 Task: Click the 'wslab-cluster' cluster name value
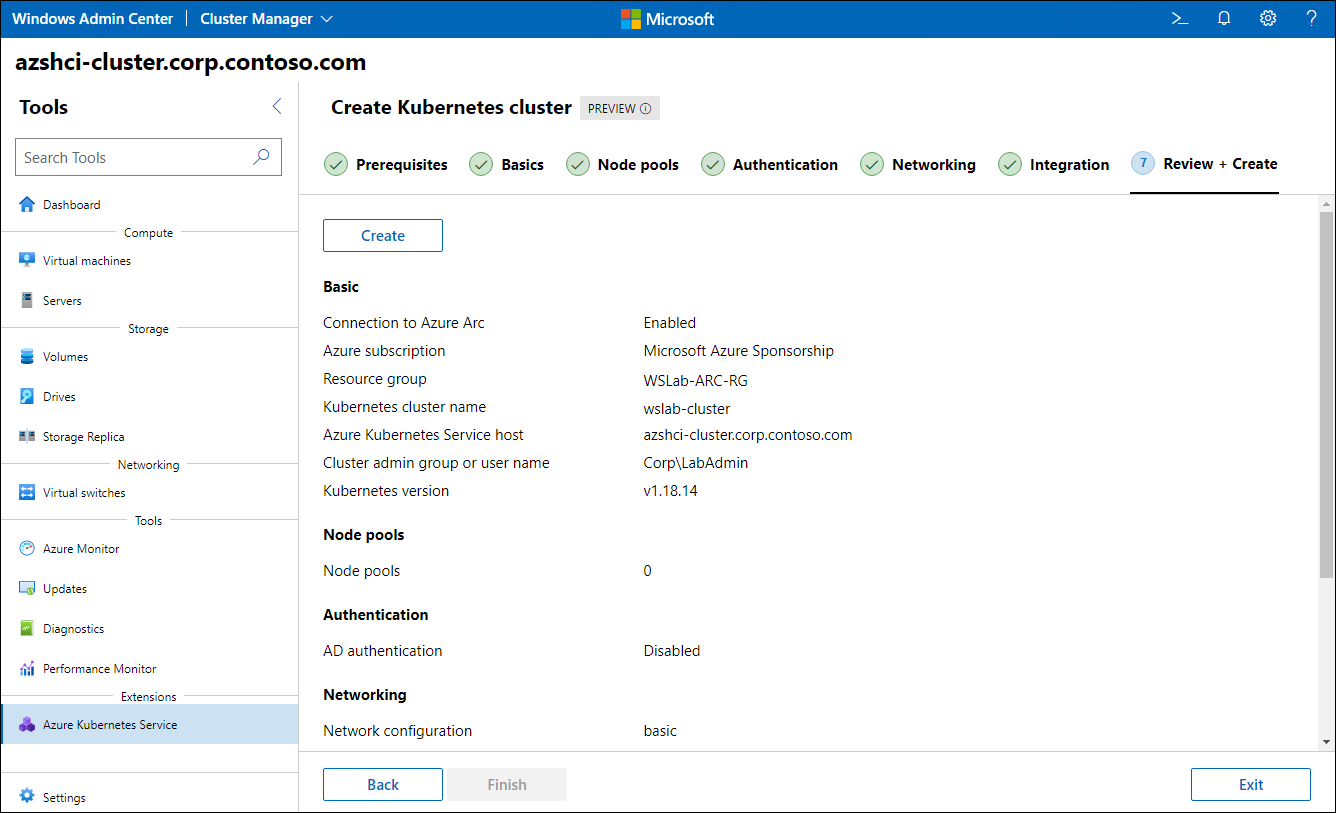coord(687,408)
